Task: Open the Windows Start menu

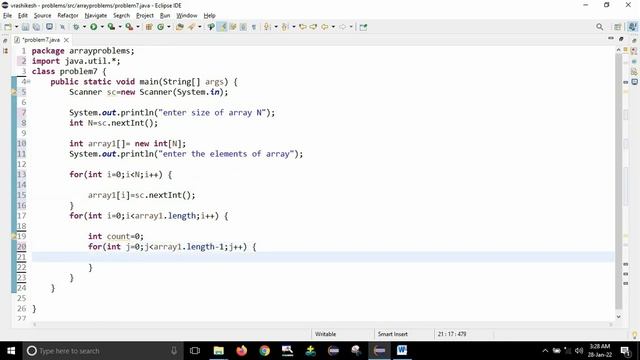Action: coord(11,351)
